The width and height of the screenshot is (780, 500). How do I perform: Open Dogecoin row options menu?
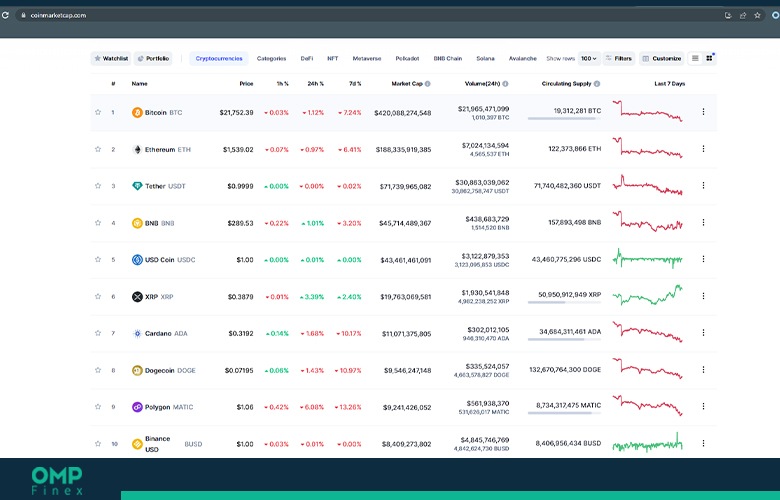[703, 370]
